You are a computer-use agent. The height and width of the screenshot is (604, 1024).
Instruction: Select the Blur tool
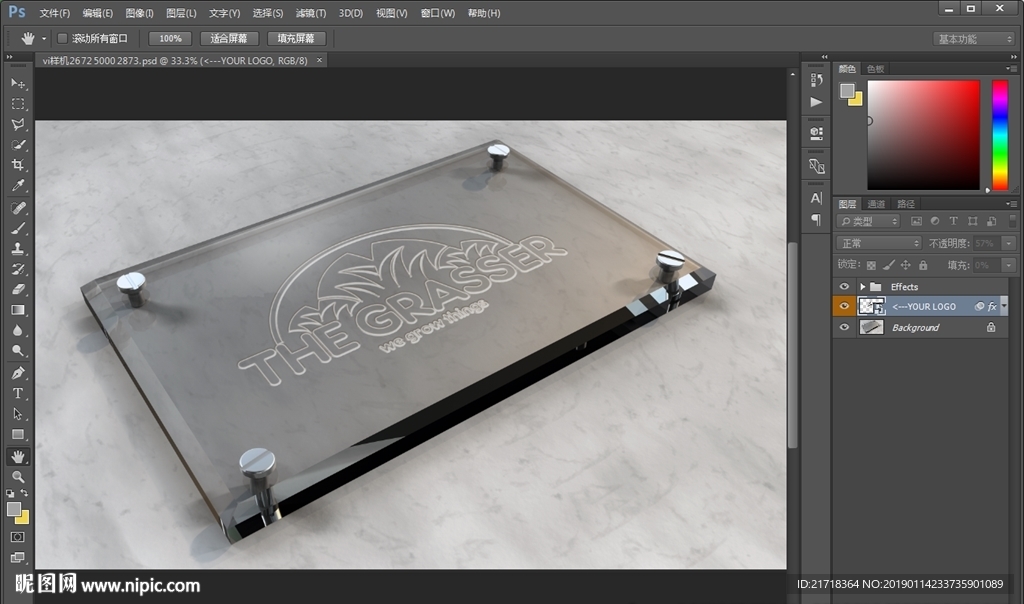18,330
